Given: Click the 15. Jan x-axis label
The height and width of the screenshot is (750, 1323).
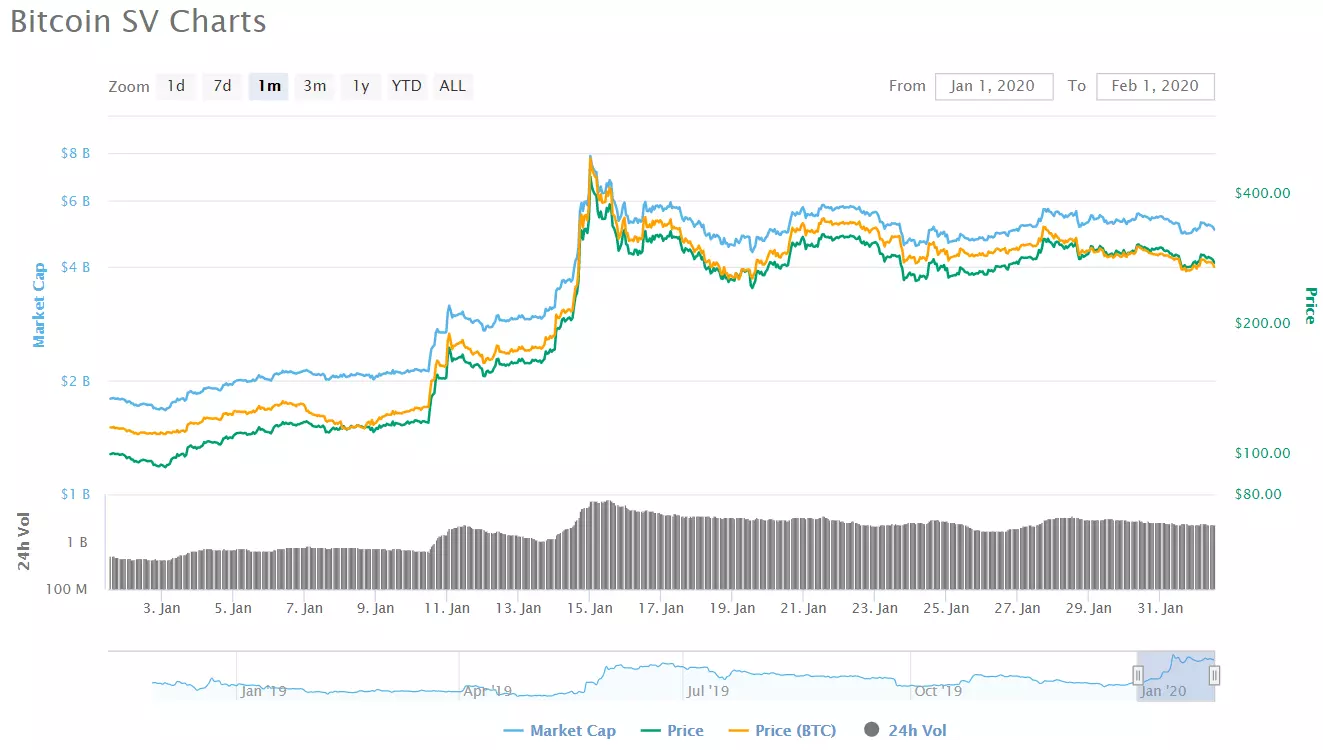Looking at the screenshot, I should point(590,608).
